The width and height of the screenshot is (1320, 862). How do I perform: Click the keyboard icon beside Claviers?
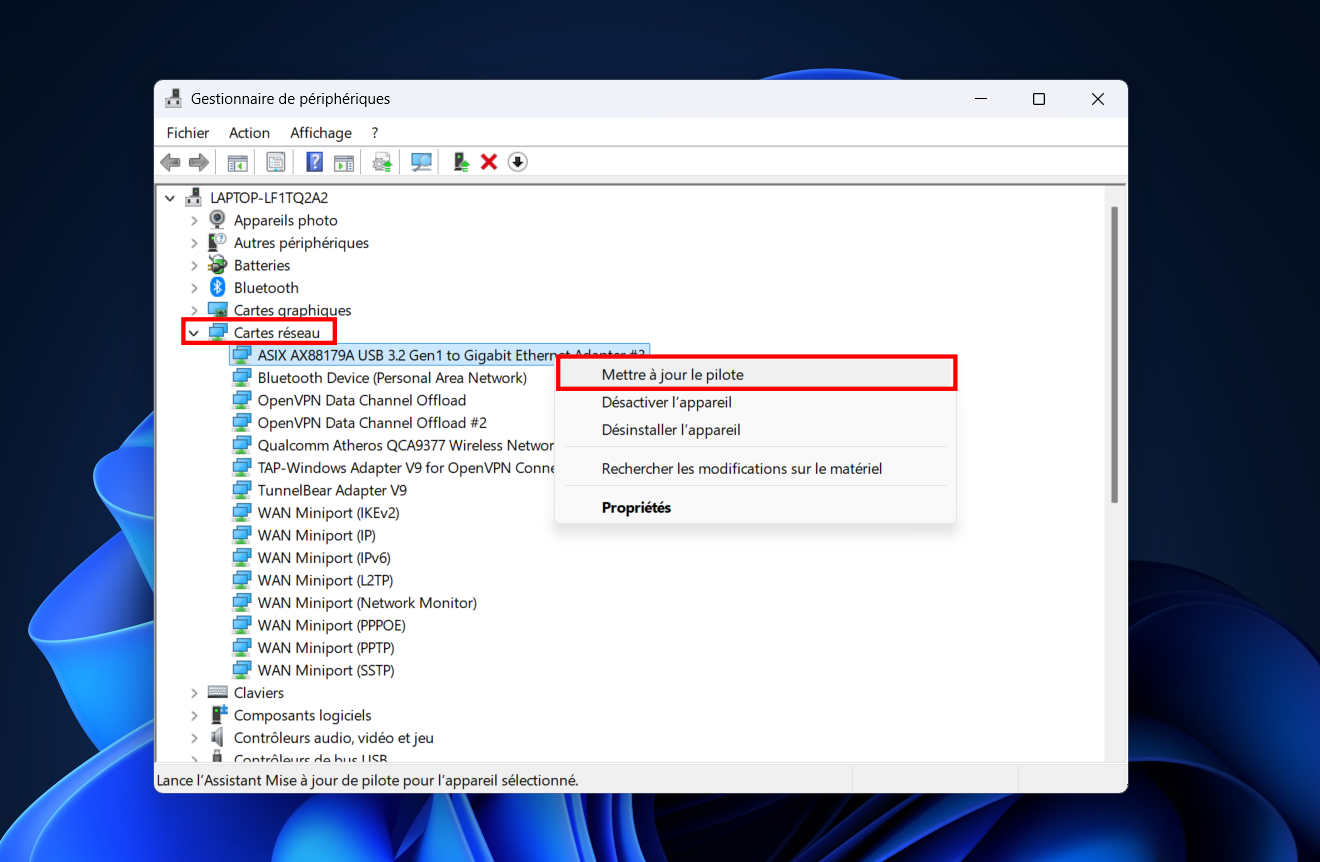217,692
